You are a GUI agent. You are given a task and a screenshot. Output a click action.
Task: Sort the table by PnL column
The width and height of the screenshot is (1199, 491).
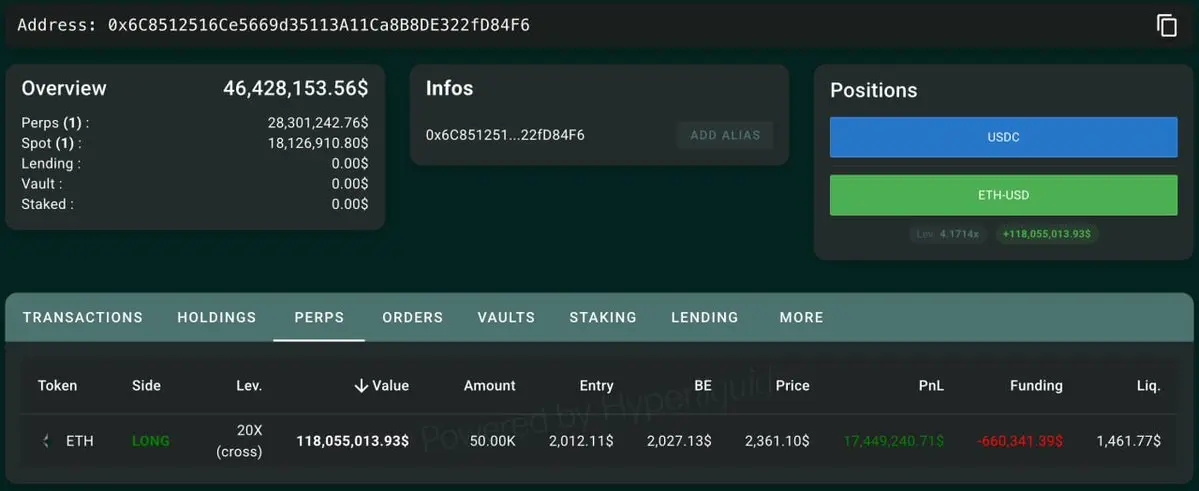931,385
